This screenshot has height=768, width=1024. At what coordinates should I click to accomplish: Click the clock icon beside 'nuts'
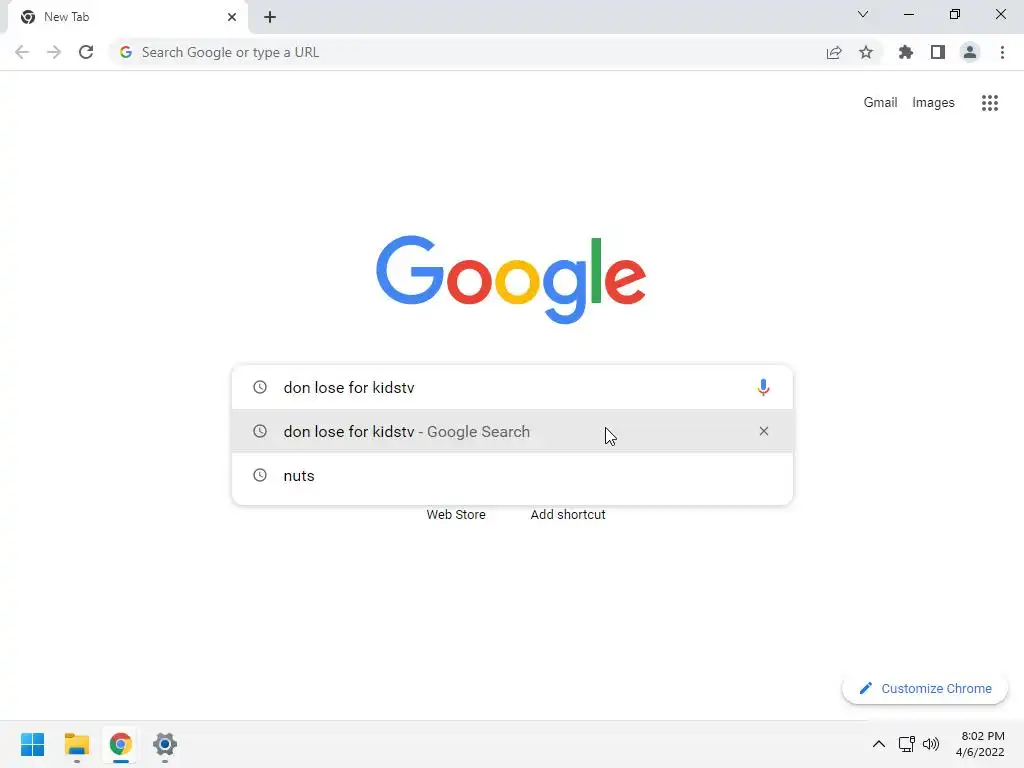click(x=260, y=475)
